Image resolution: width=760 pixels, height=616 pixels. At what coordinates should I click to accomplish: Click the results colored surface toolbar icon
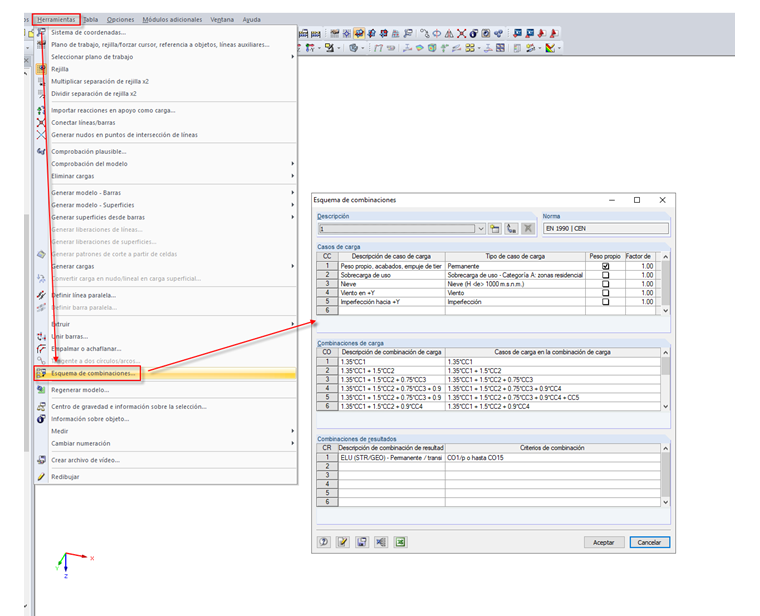point(420,48)
